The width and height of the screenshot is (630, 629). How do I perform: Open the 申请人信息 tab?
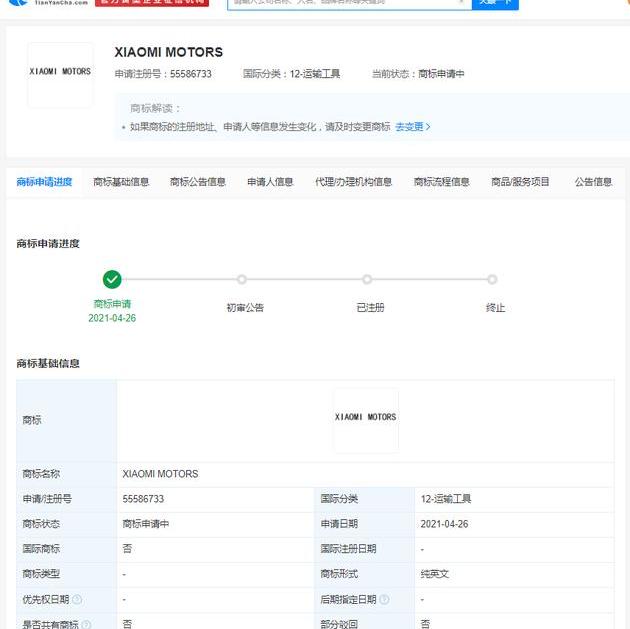[270, 182]
